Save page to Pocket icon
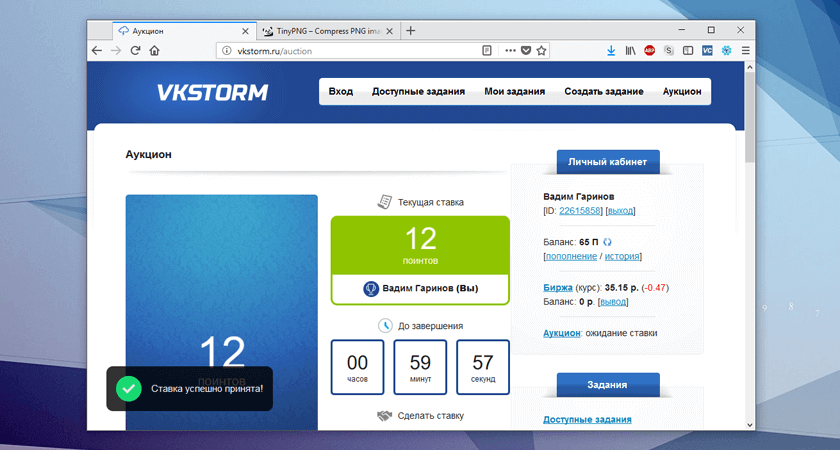The height and width of the screenshot is (450, 840). [526, 50]
